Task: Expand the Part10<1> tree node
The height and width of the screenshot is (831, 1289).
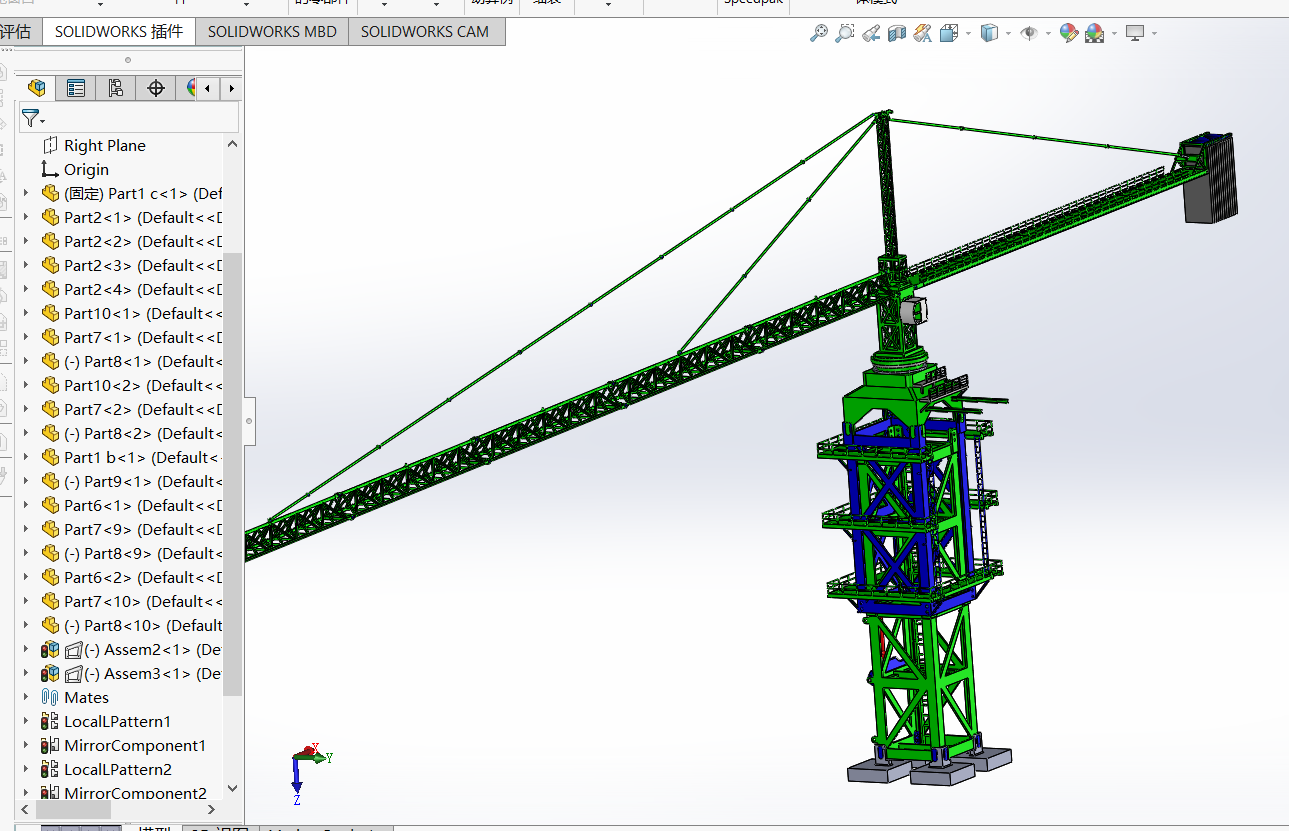Action: (26, 313)
